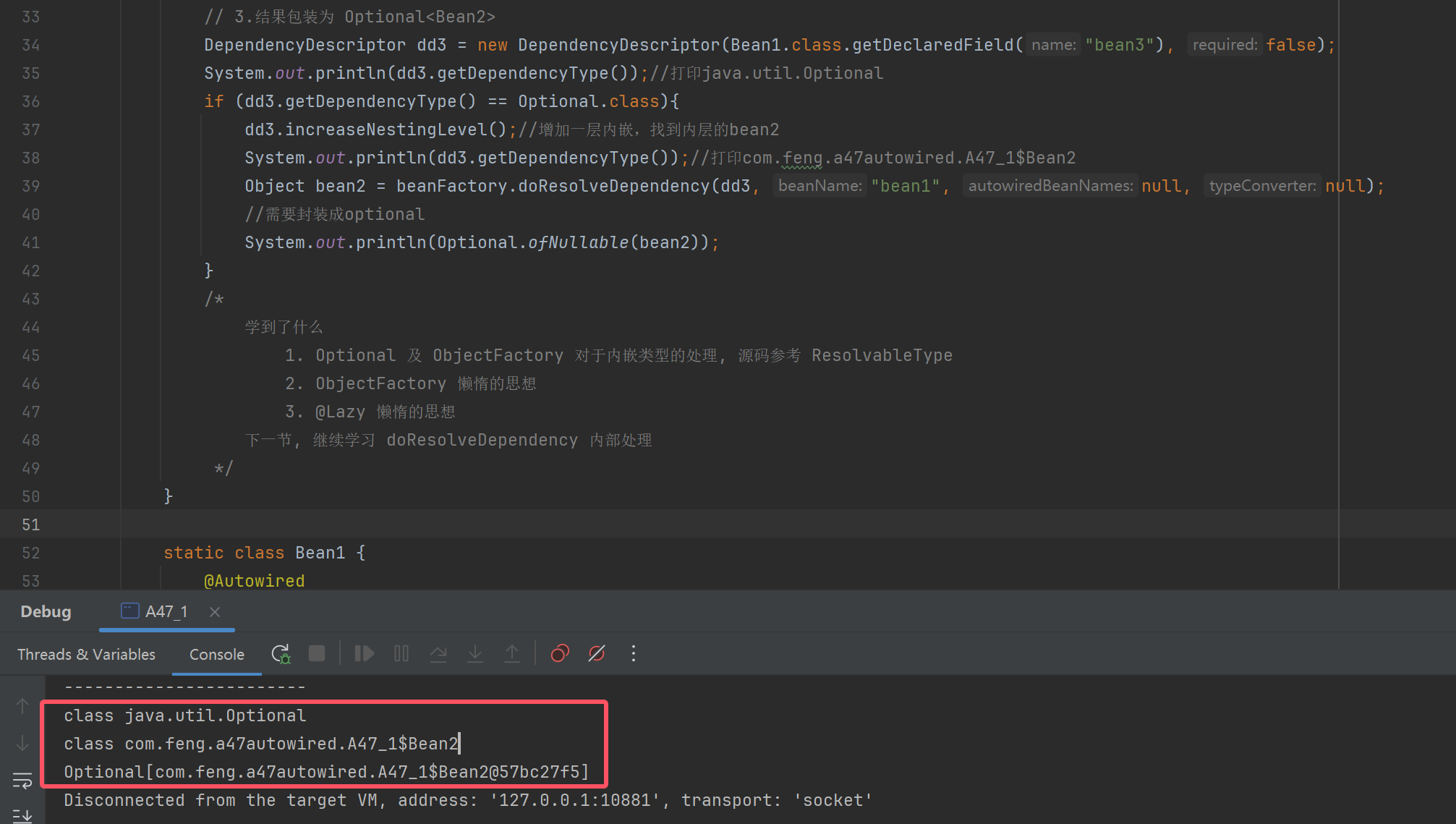
Task: Toggle soft-wrap in console
Action: pyautogui.click(x=22, y=781)
